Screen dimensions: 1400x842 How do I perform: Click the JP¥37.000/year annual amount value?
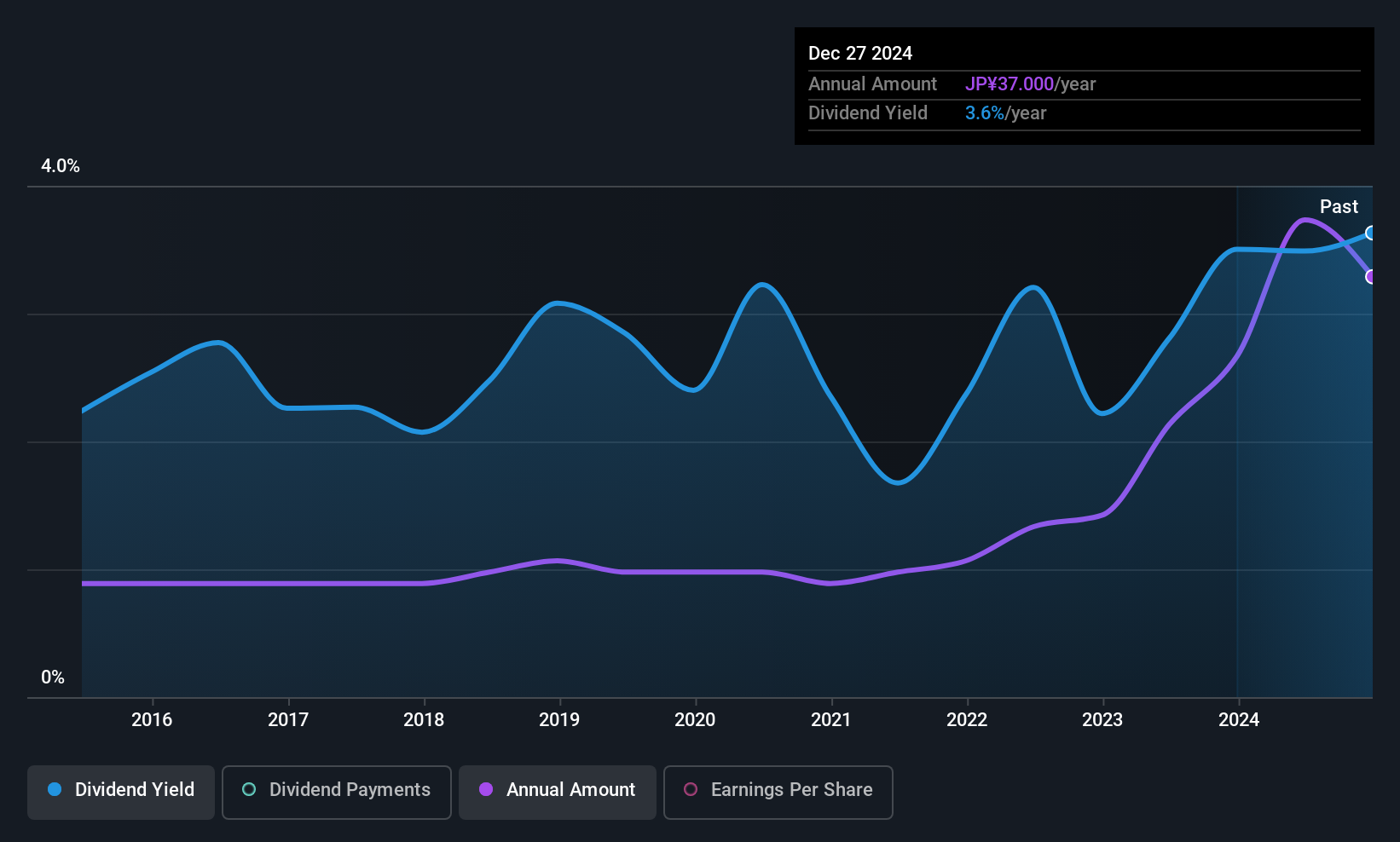(x=1030, y=84)
